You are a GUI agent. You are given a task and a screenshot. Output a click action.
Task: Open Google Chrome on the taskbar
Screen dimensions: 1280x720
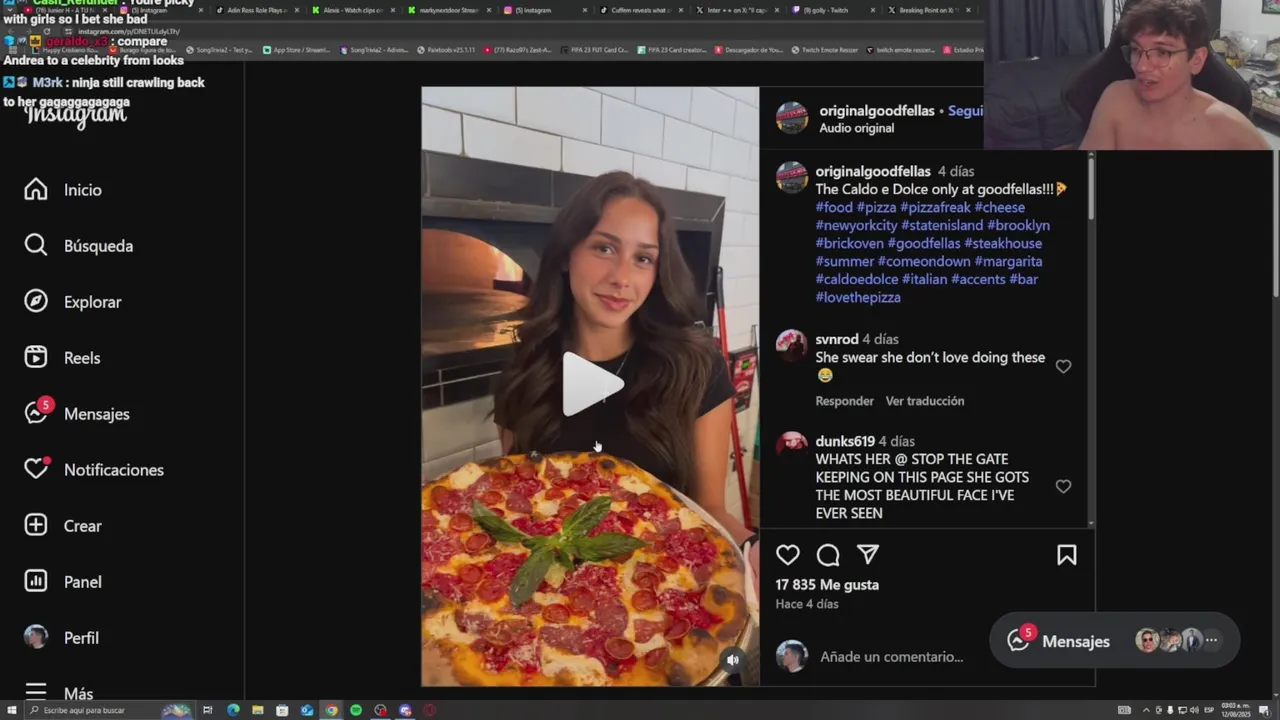tap(331, 710)
